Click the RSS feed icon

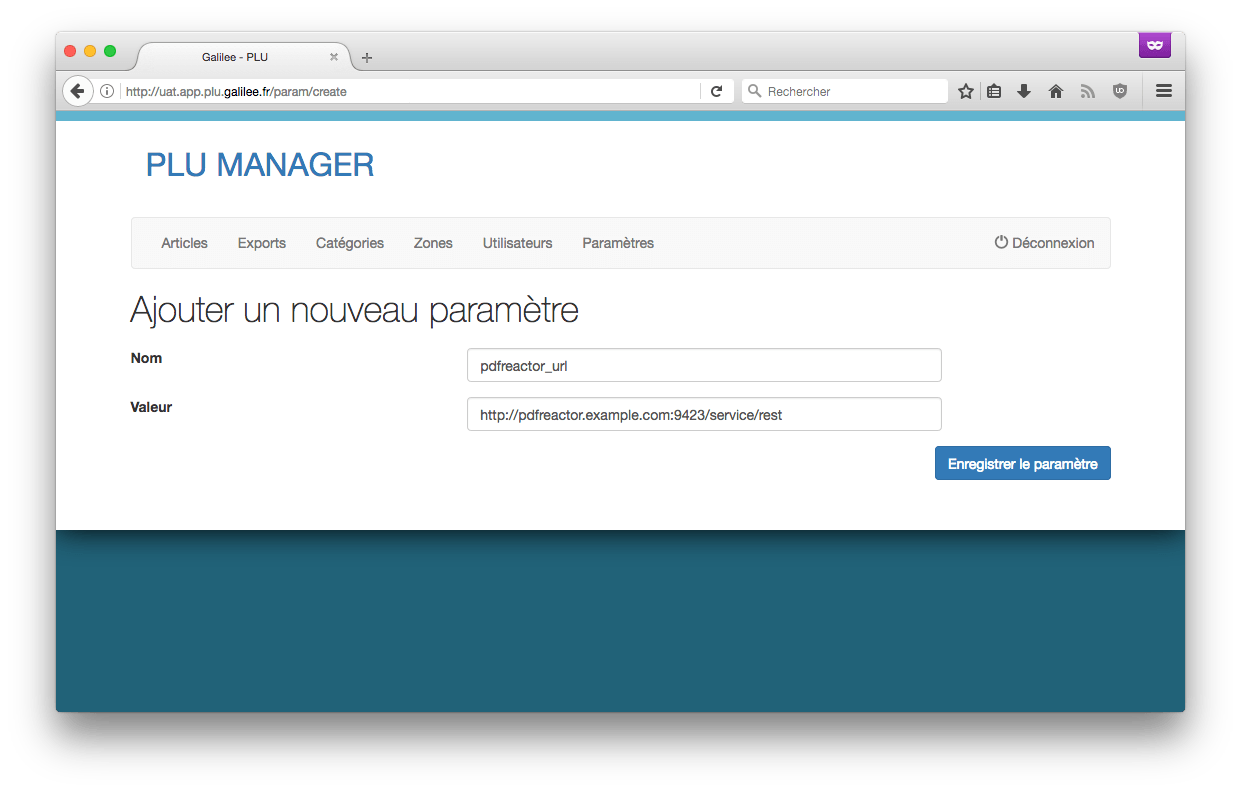(1088, 91)
